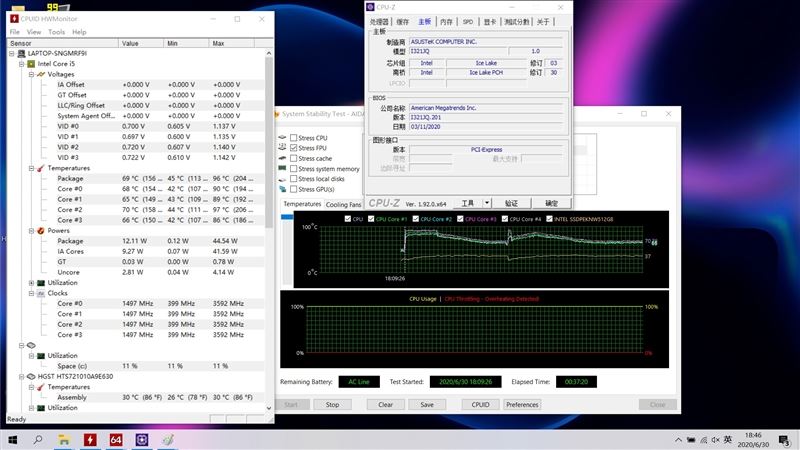Collapse the Clocks section
This screenshot has height=450, width=800.
[x=31, y=293]
